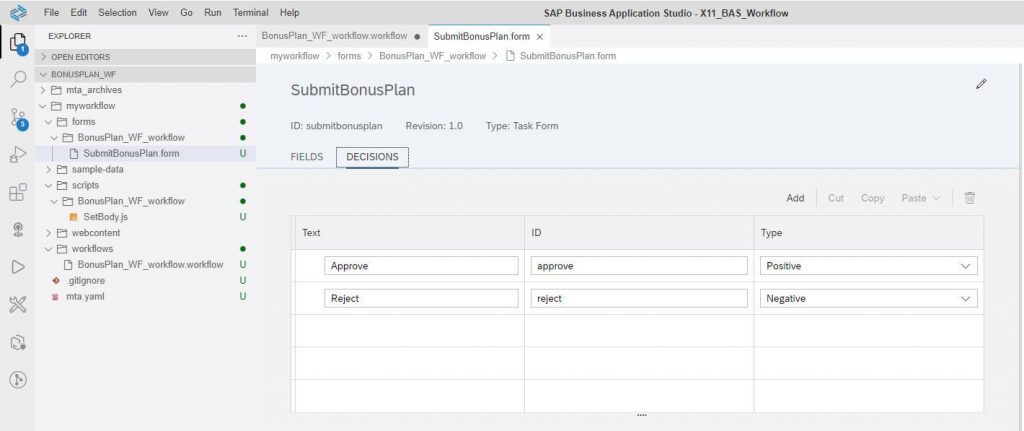
Task: Open the crossed tools icon in activity bar
Action: pos(18,304)
